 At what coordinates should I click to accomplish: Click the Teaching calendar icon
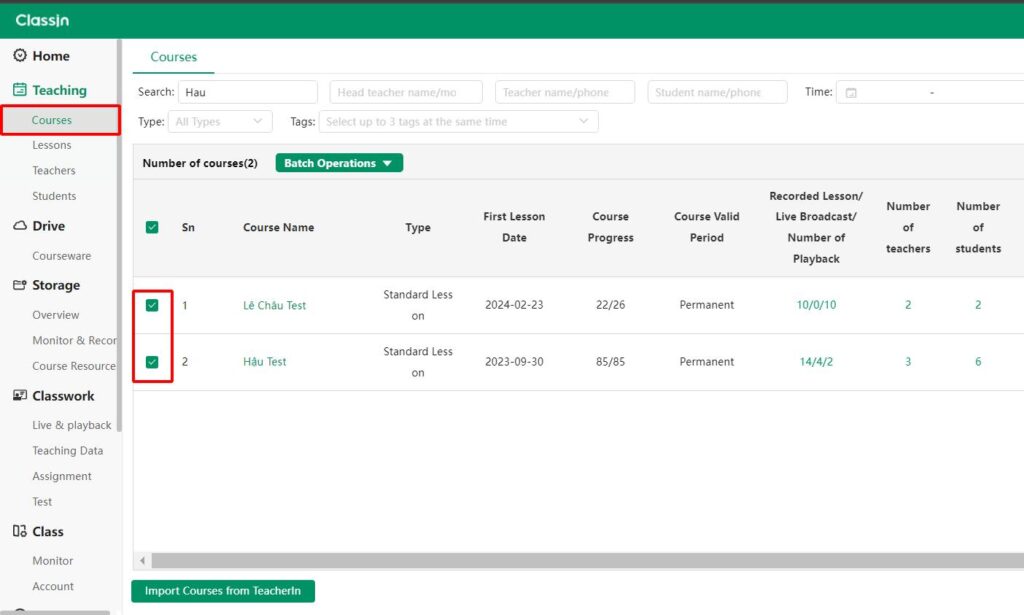coord(20,90)
